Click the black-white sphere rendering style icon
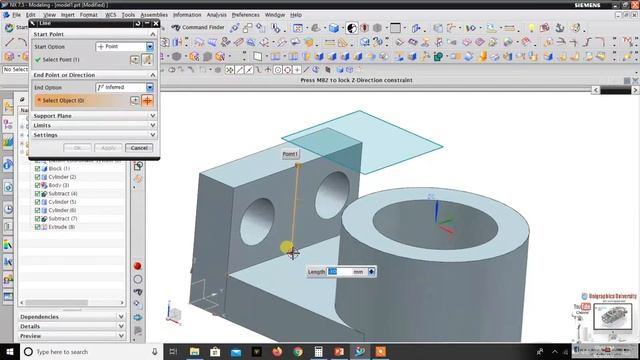The height and width of the screenshot is (360, 640). [352, 28]
